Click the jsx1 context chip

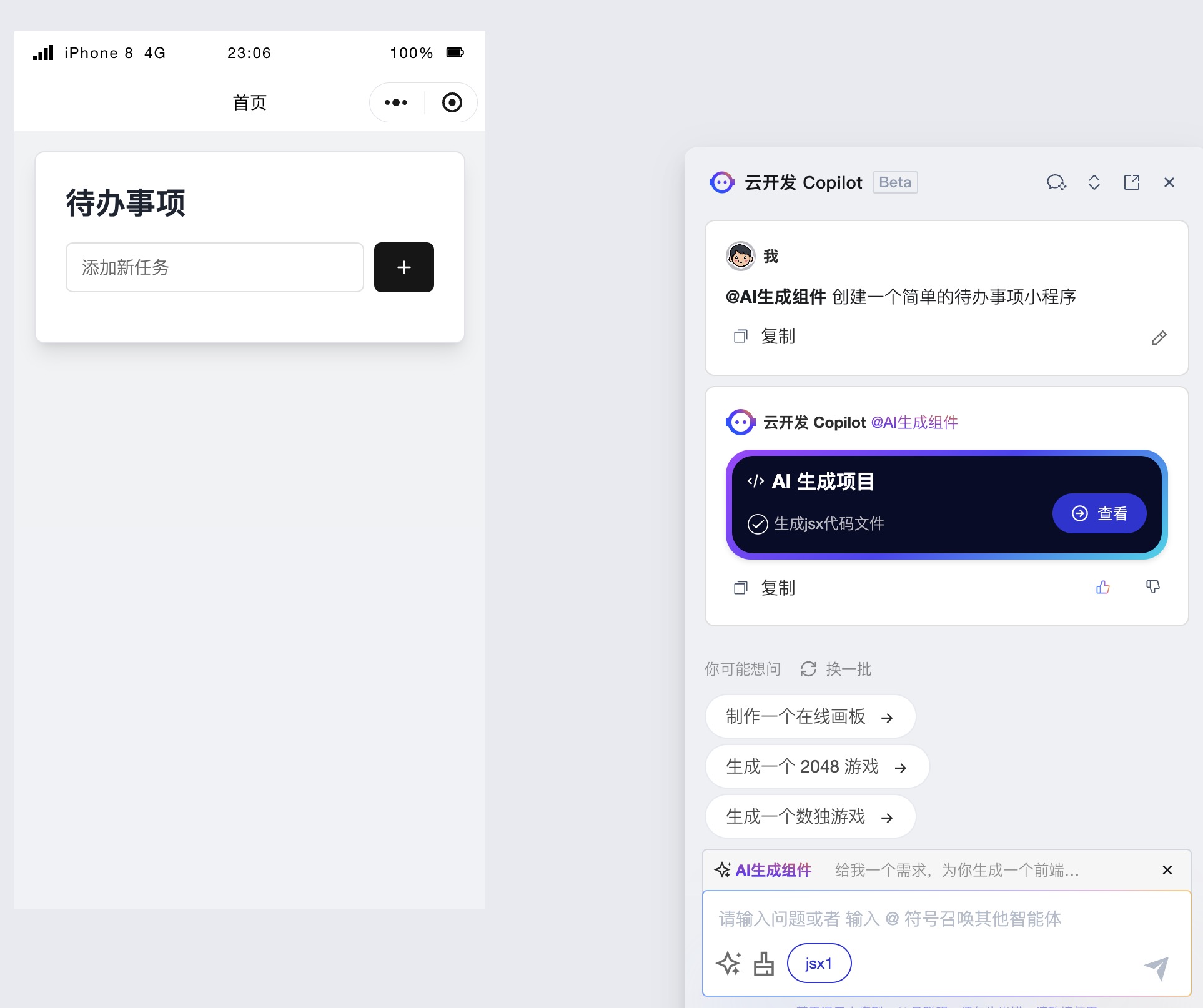coord(819,964)
